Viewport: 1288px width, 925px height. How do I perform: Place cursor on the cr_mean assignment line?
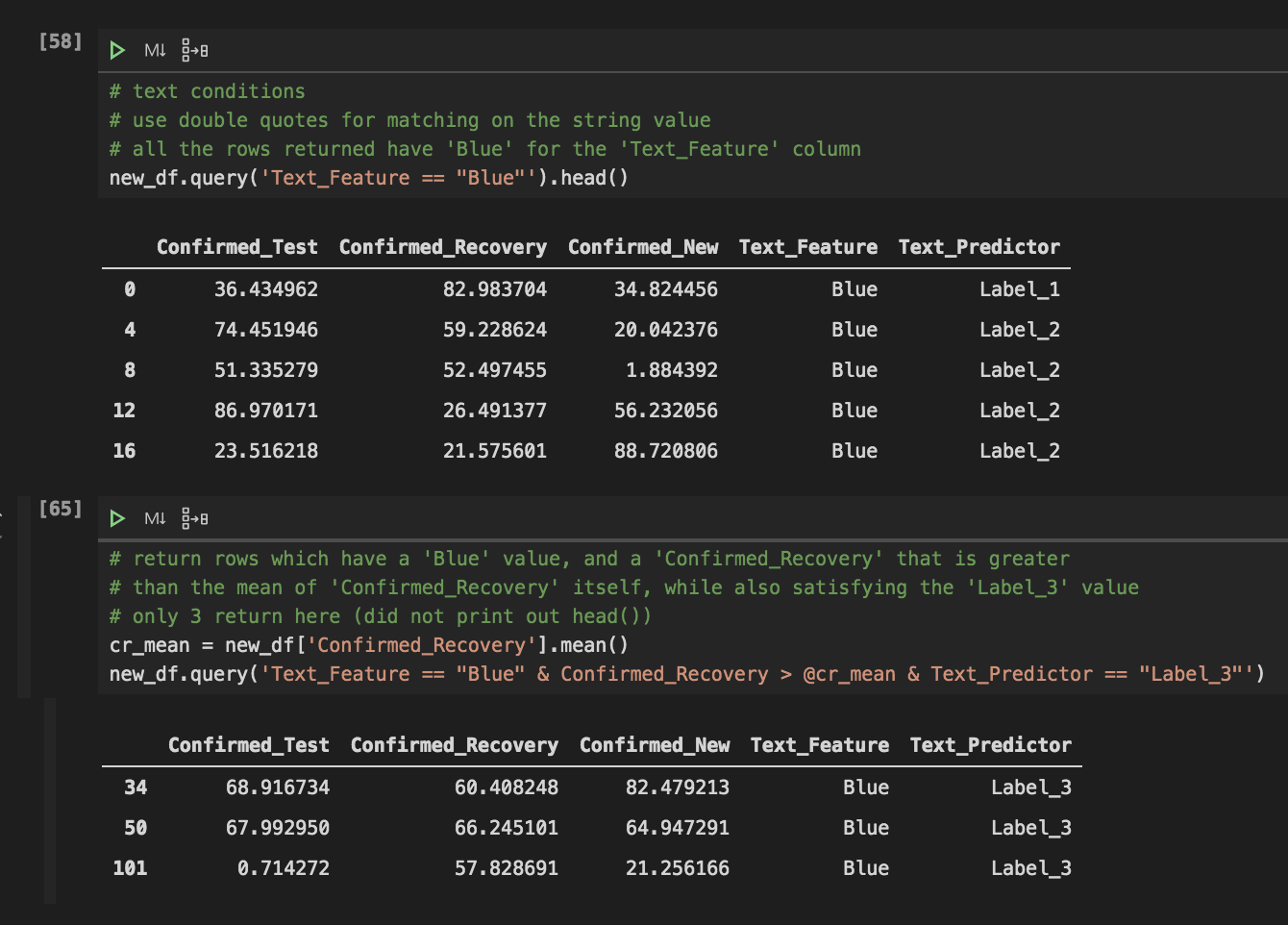pos(369,645)
